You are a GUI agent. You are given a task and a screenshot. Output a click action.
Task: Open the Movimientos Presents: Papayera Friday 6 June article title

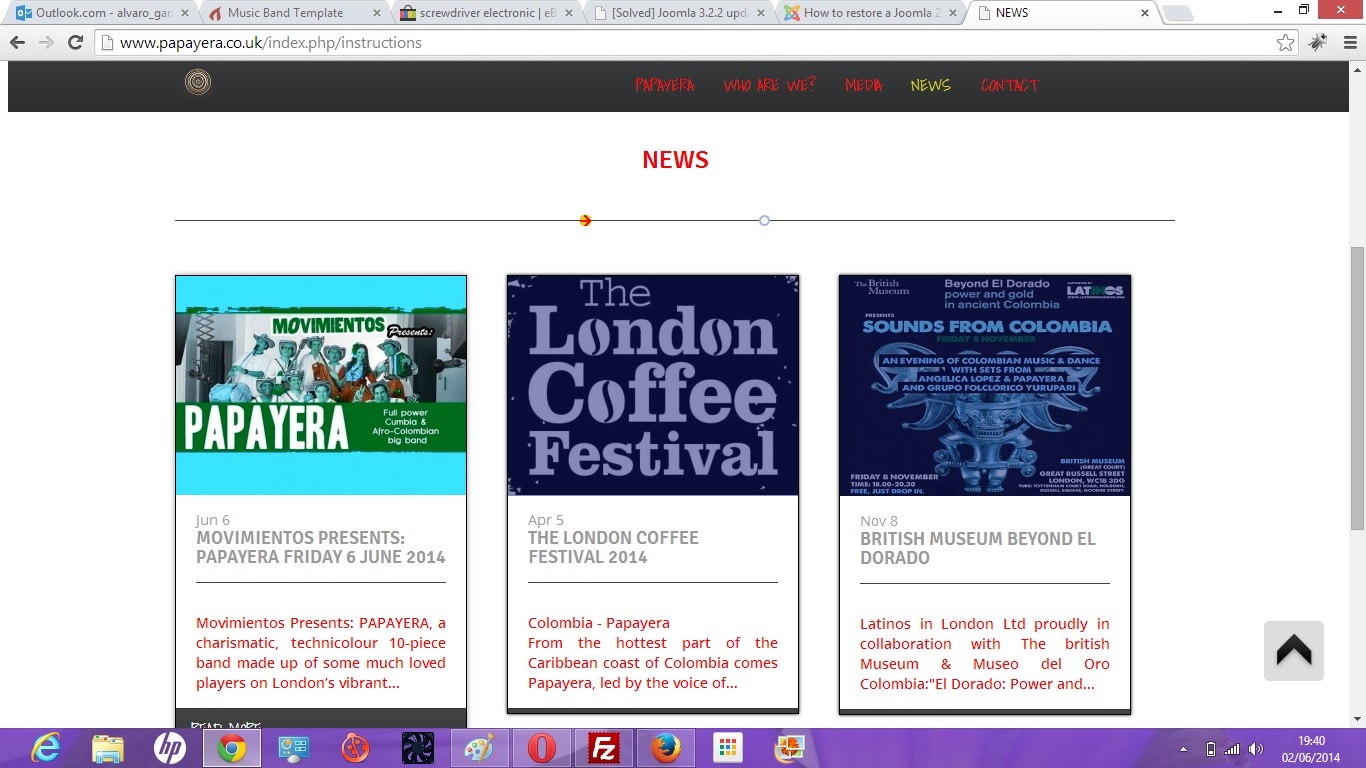click(x=321, y=547)
